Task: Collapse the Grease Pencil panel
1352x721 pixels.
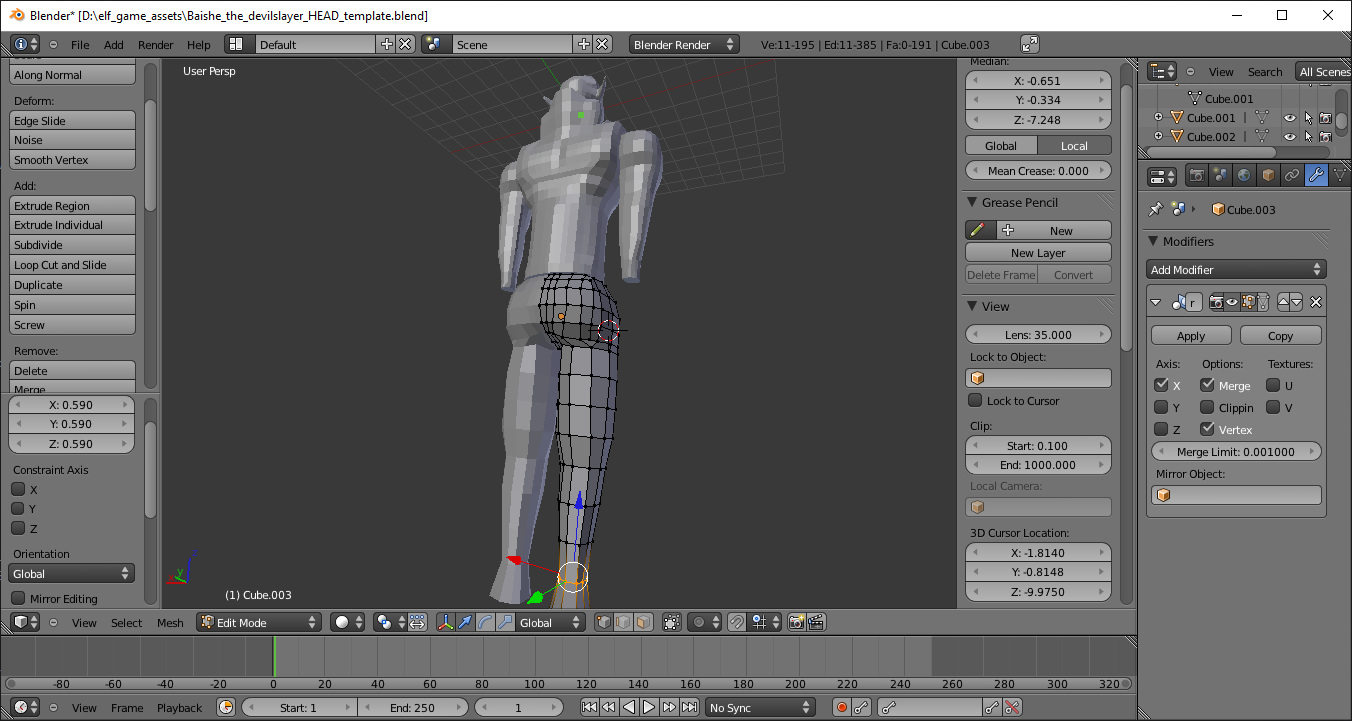Action: pos(974,203)
